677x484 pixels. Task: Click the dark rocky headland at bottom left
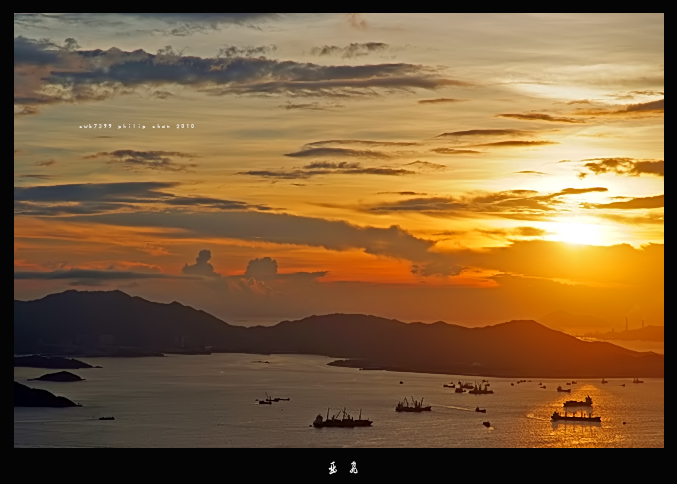click(x=38, y=397)
